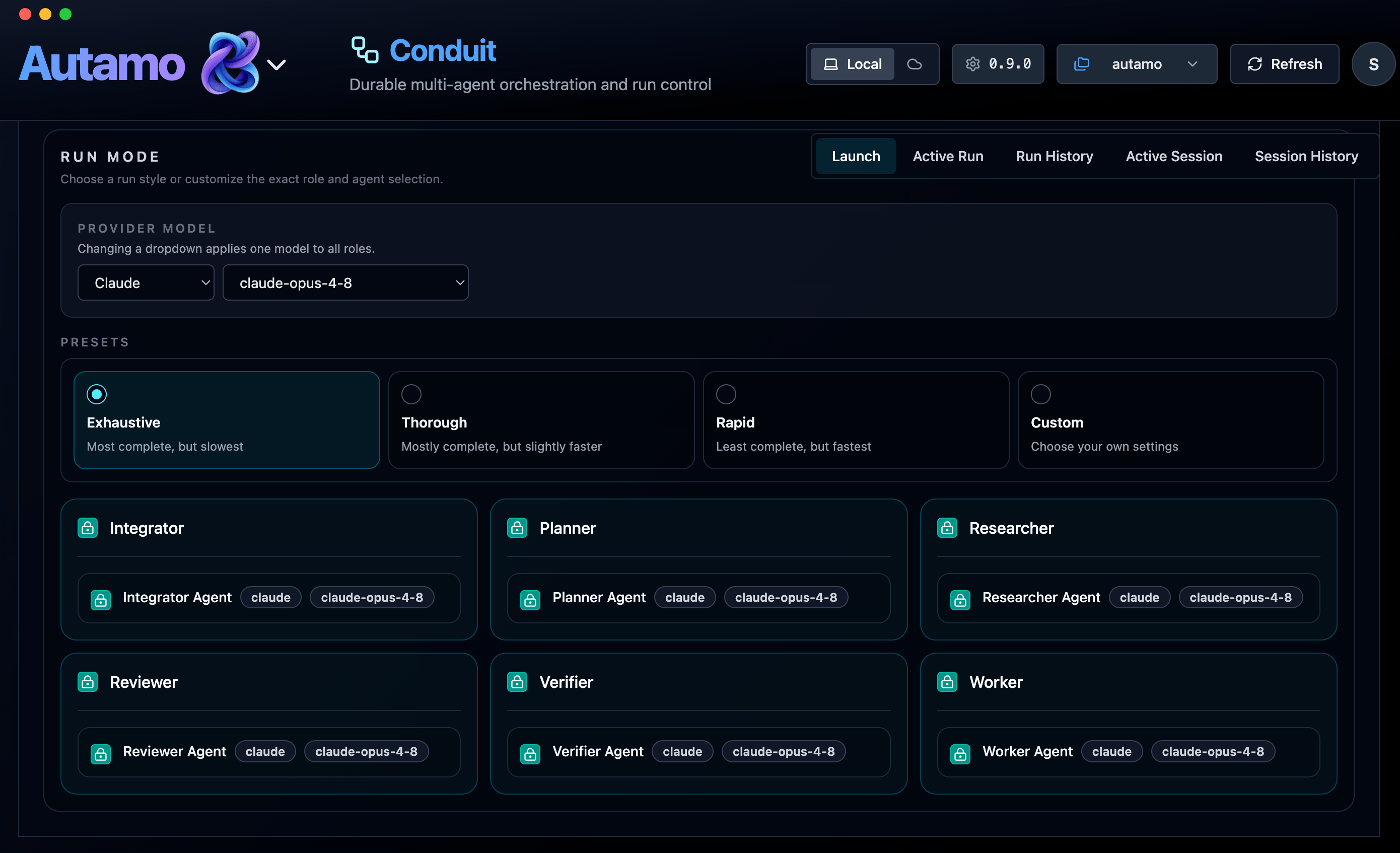Pick the Custom preset radio button

(1041, 394)
